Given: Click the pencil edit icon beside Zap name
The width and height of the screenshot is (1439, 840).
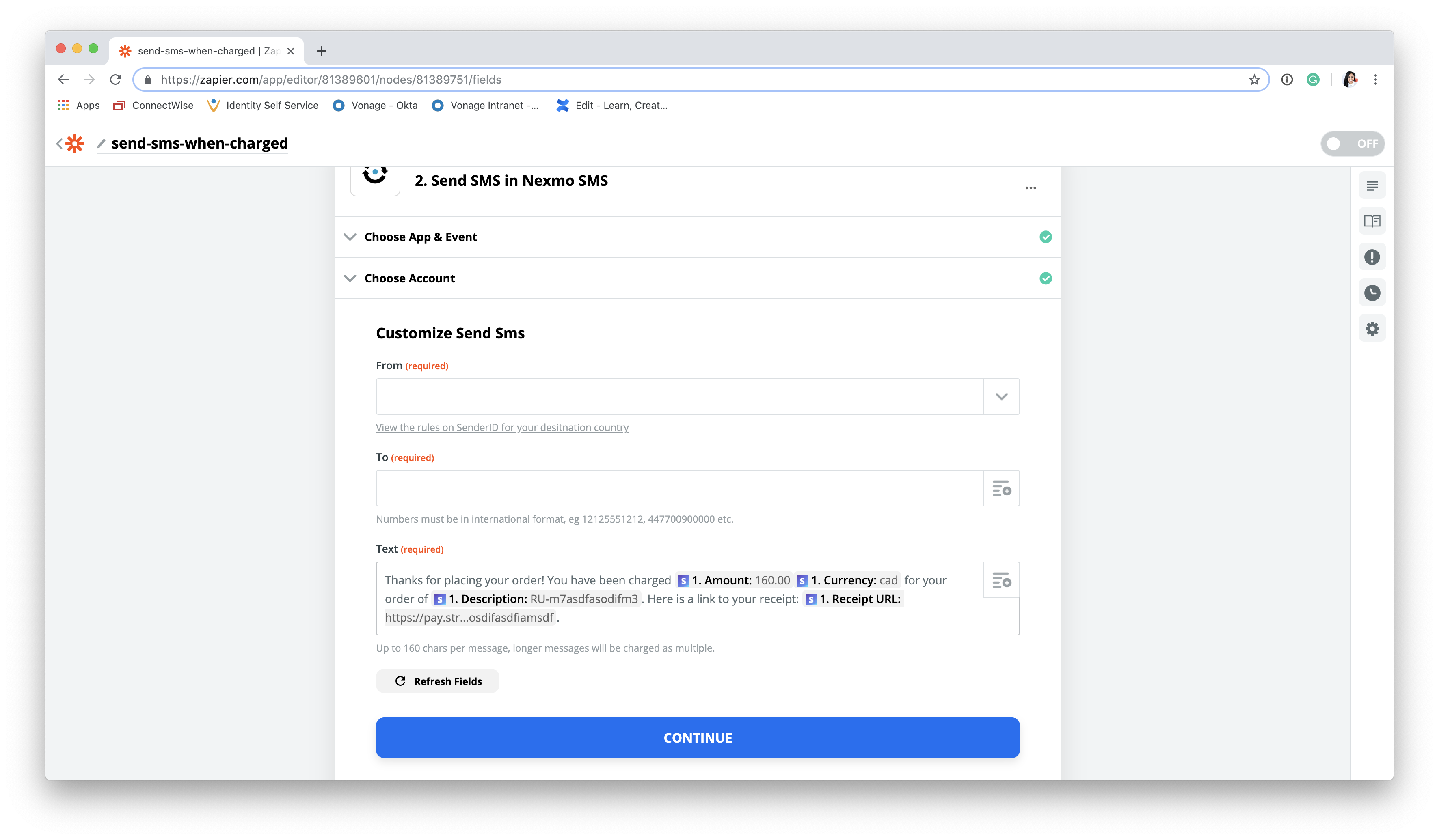Looking at the screenshot, I should click(101, 143).
